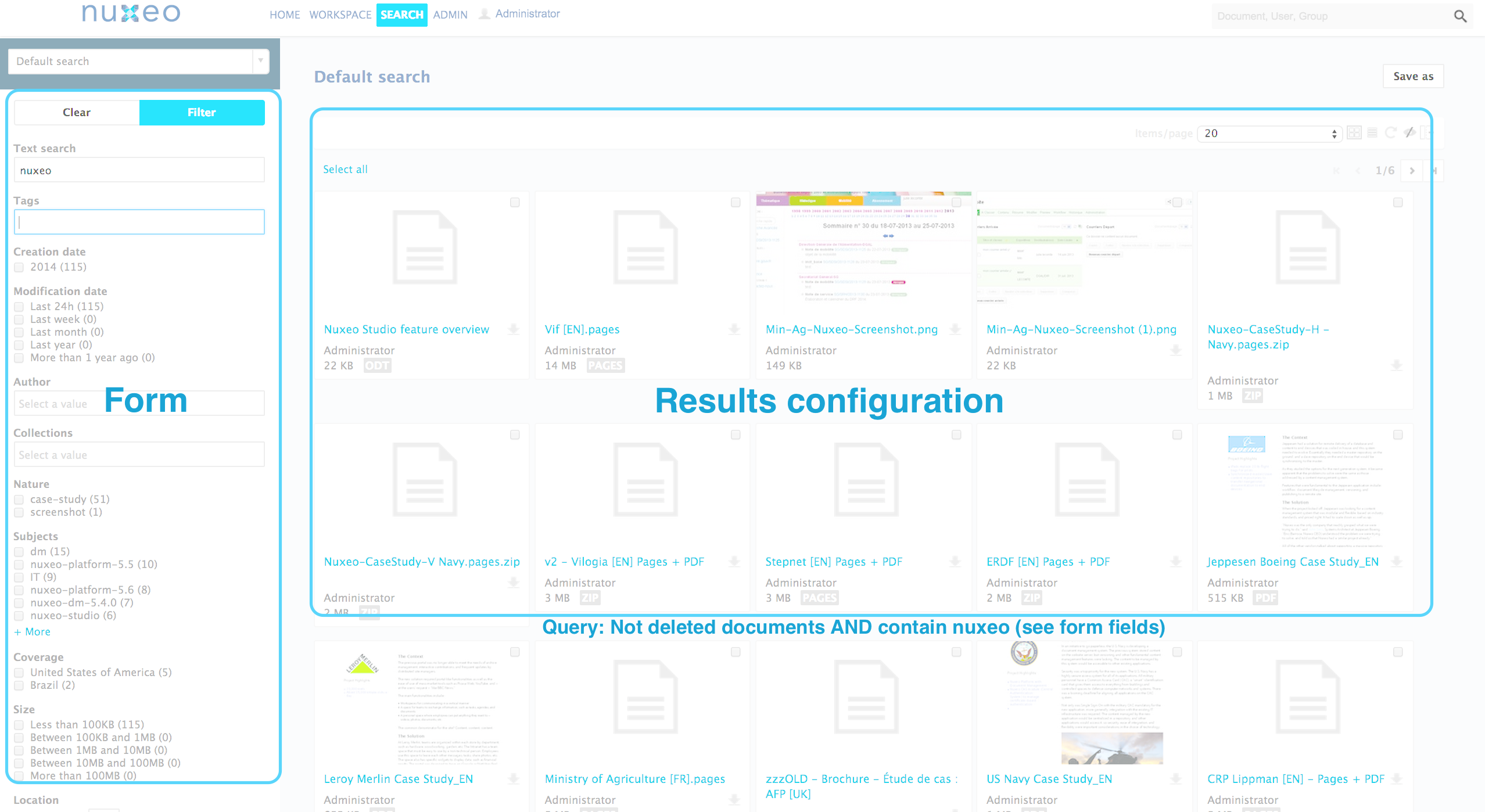Image resolution: width=1485 pixels, height=812 pixels.
Task: Tick the screenshot nature checkbox
Action: (x=19, y=512)
